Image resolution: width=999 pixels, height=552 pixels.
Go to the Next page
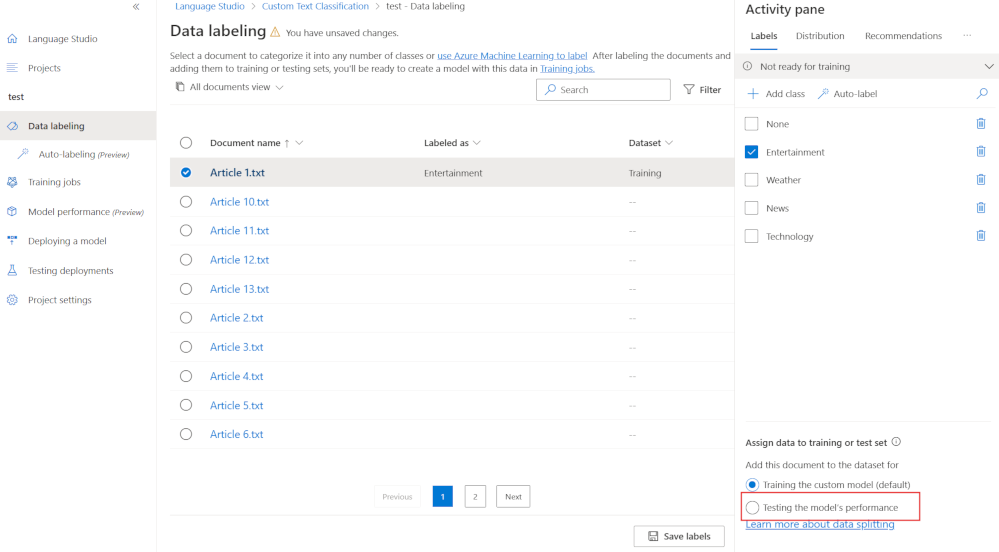[513, 497]
